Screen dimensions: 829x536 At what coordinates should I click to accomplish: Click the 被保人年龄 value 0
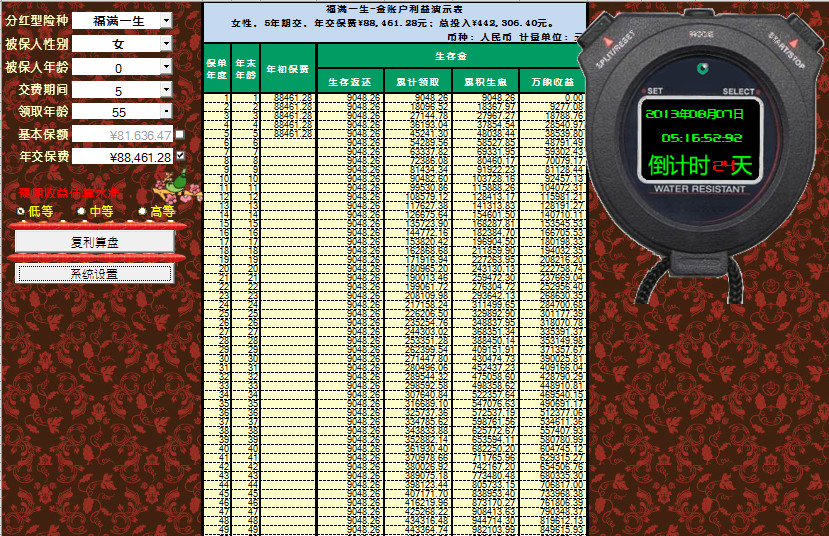point(116,67)
